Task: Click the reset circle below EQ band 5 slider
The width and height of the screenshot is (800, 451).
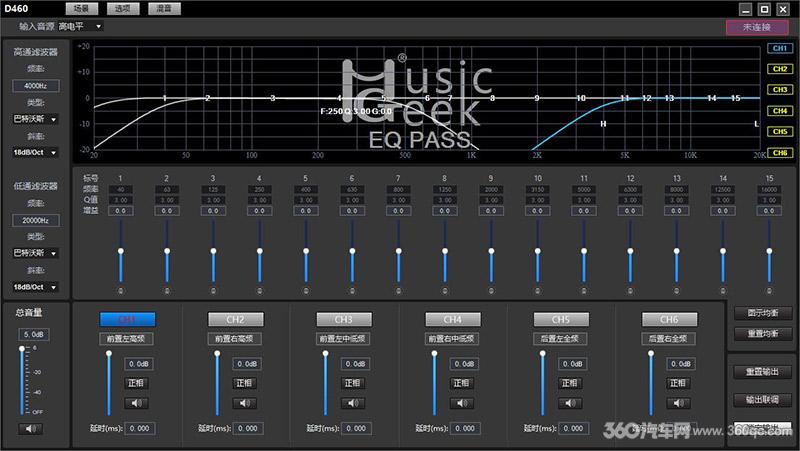Action: coord(306,291)
